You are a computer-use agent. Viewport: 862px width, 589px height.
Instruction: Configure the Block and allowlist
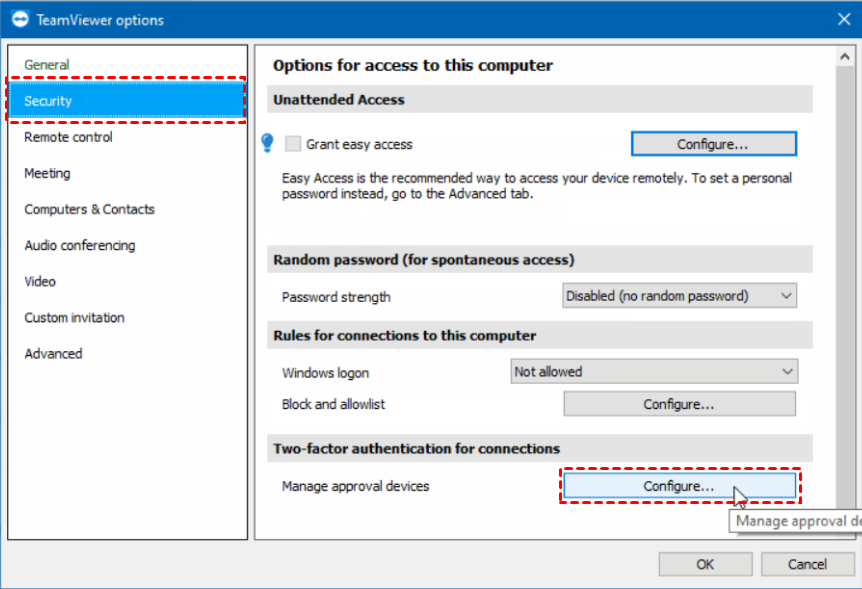click(679, 404)
